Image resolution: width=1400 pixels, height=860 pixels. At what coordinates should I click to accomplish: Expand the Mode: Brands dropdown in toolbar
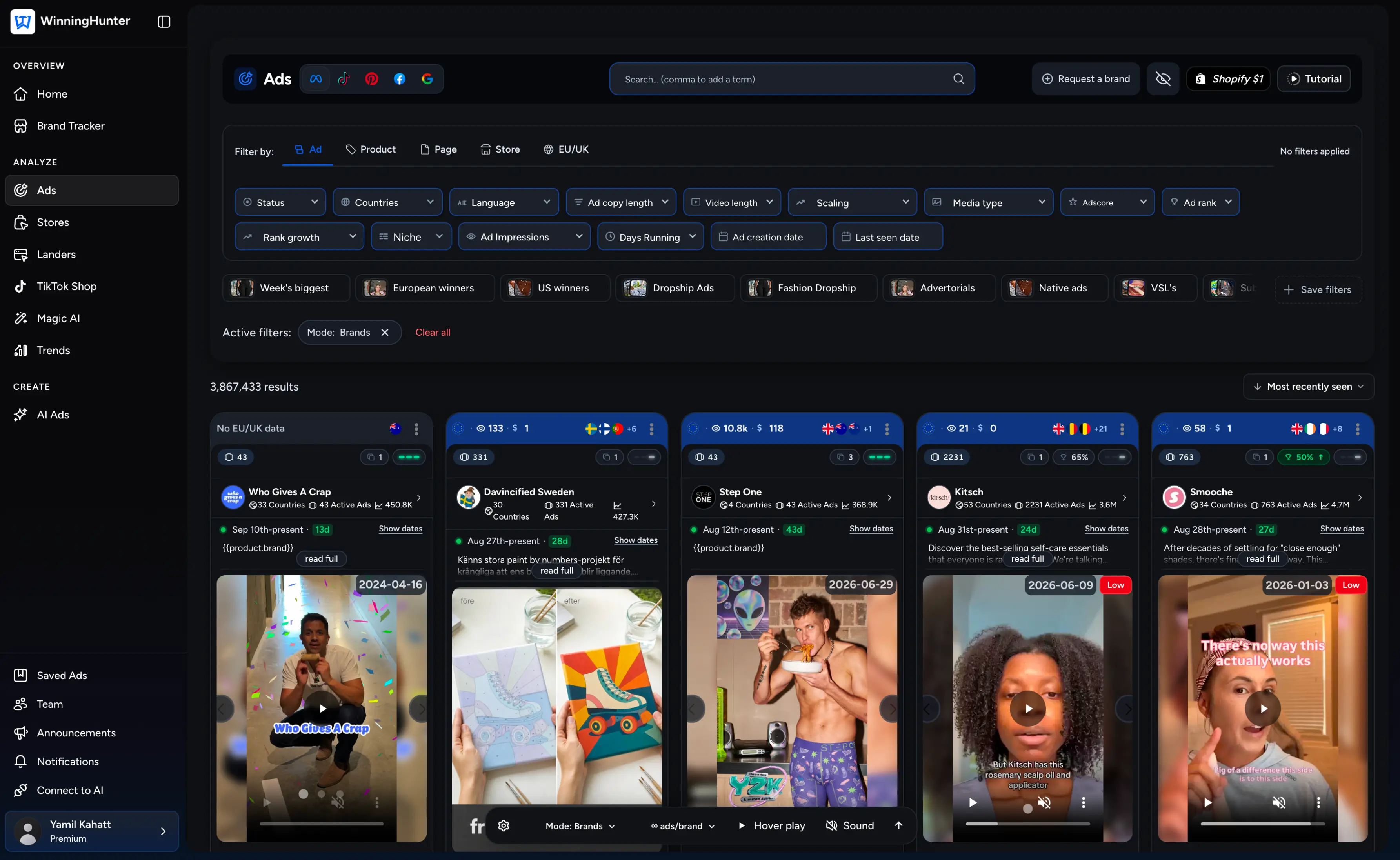(580, 826)
